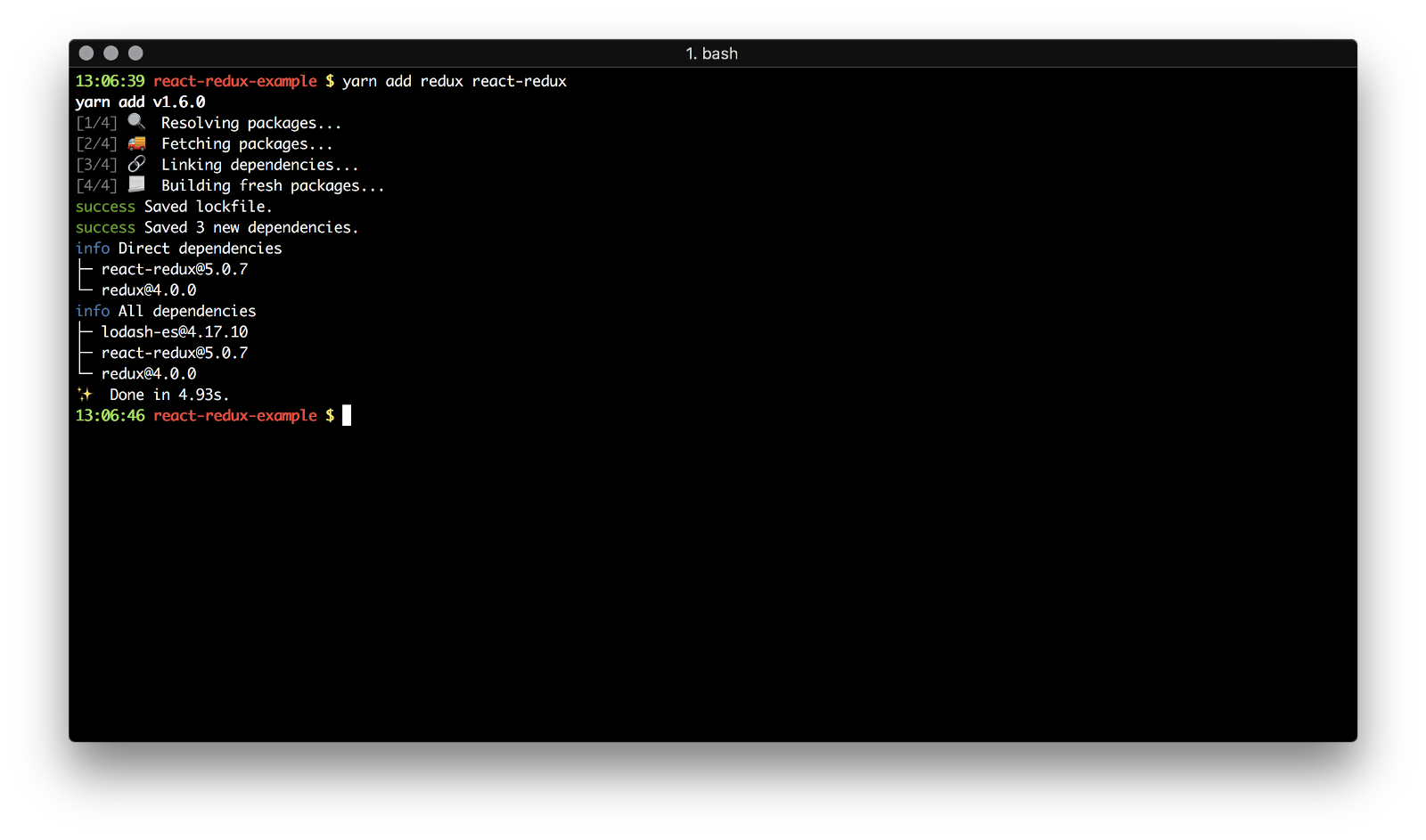The width and height of the screenshot is (1426, 840).
Task: Click the sparkles emoji before Done
Action: click(x=85, y=394)
